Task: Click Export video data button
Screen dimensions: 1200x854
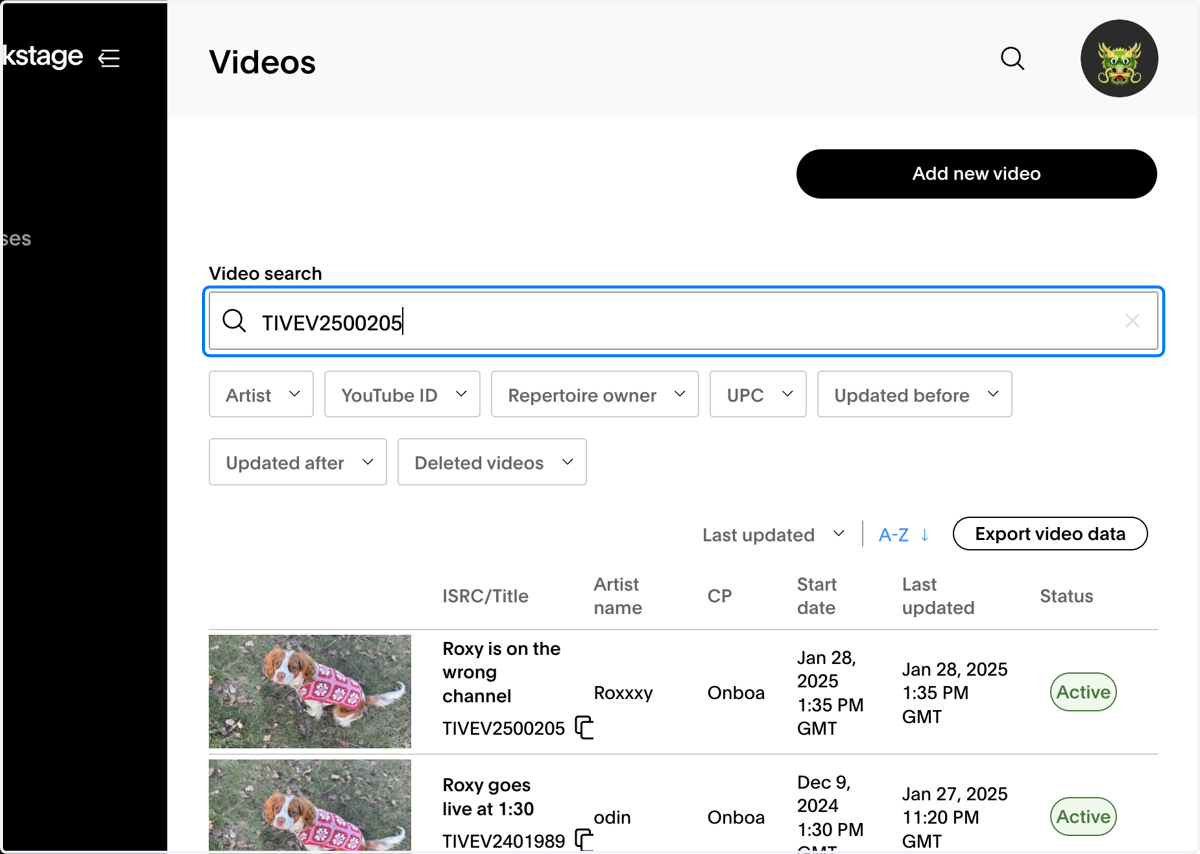Action: coord(1050,534)
